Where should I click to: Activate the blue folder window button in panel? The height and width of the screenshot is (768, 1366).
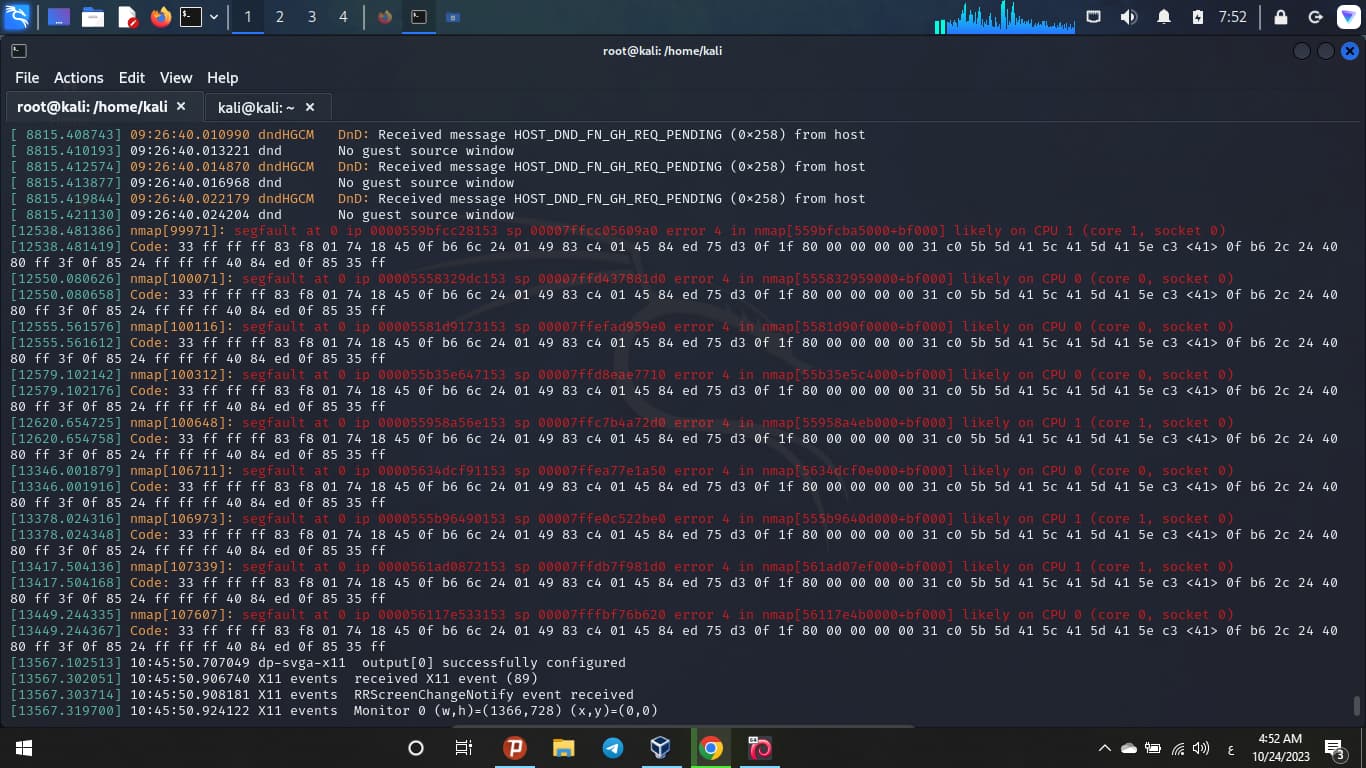[453, 17]
